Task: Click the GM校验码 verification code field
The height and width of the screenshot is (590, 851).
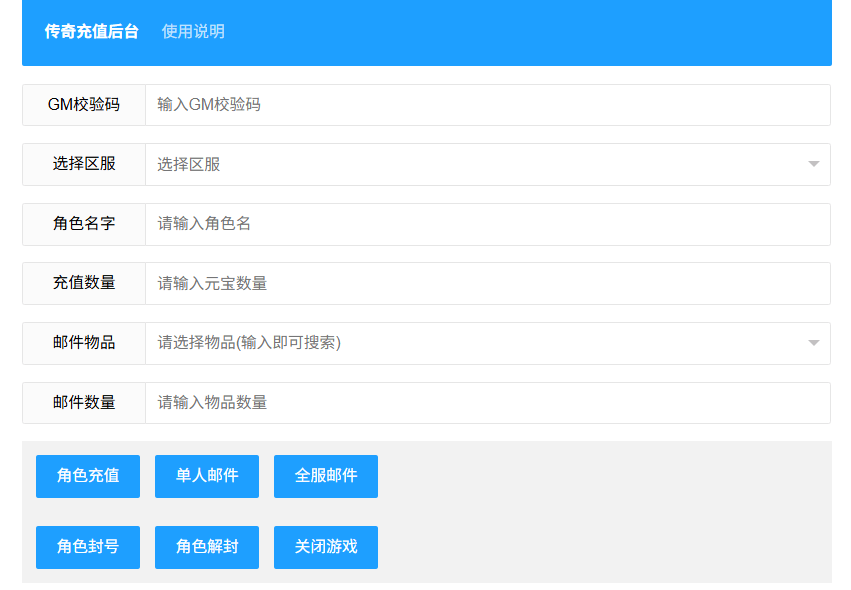Action: [x=450, y=104]
